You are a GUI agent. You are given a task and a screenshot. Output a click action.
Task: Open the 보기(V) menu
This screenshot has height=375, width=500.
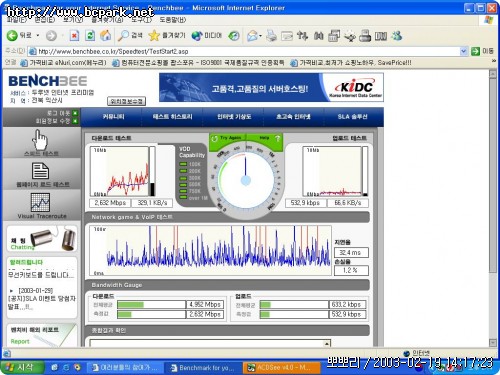tap(73, 20)
